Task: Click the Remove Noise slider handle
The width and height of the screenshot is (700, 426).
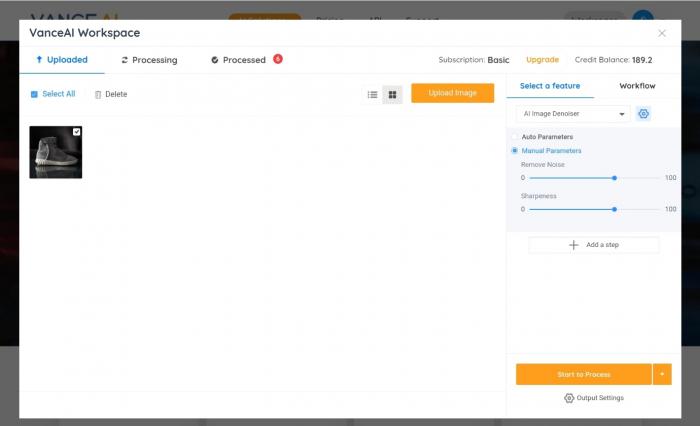Action: 614,178
